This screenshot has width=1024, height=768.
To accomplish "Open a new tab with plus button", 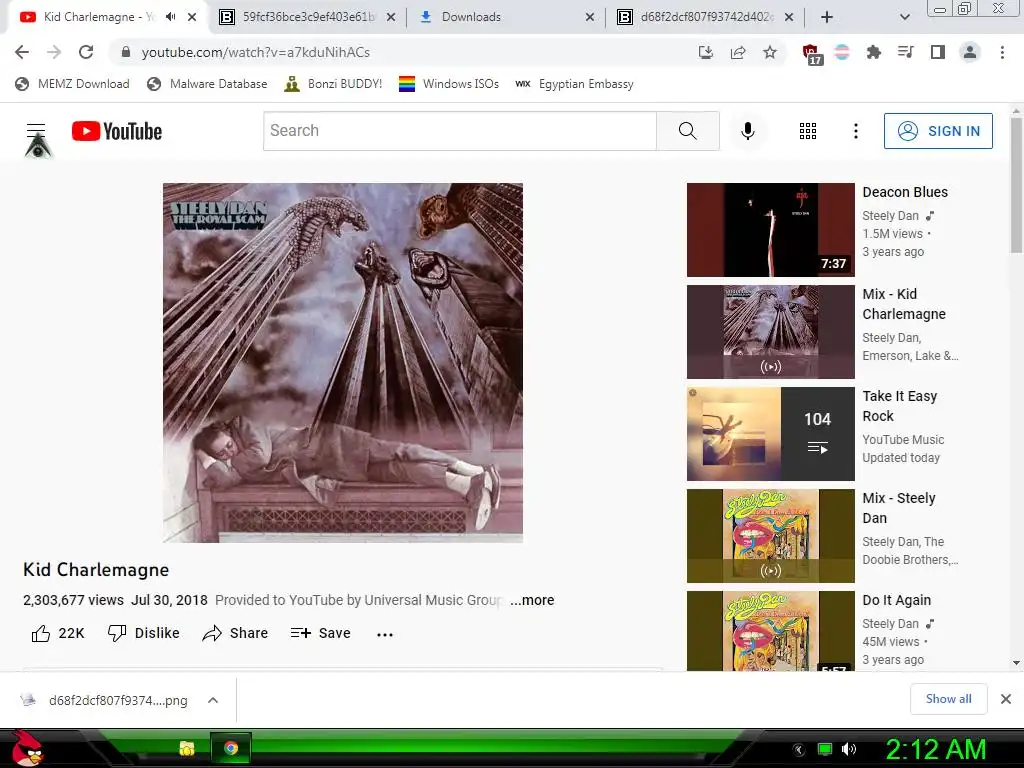I will tap(827, 17).
